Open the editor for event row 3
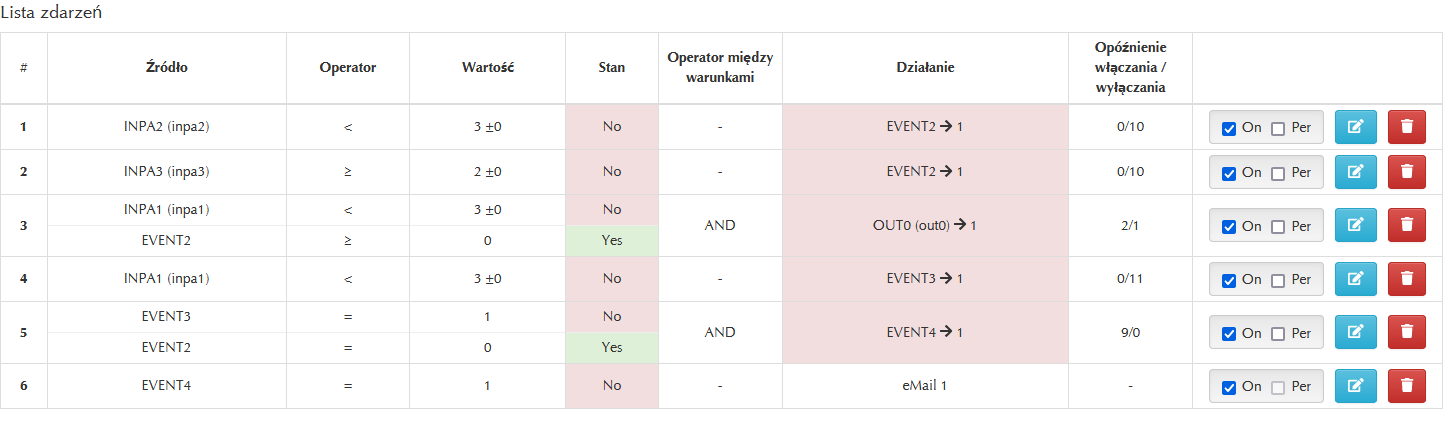The image size is (1455, 429). click(1355, 226)
